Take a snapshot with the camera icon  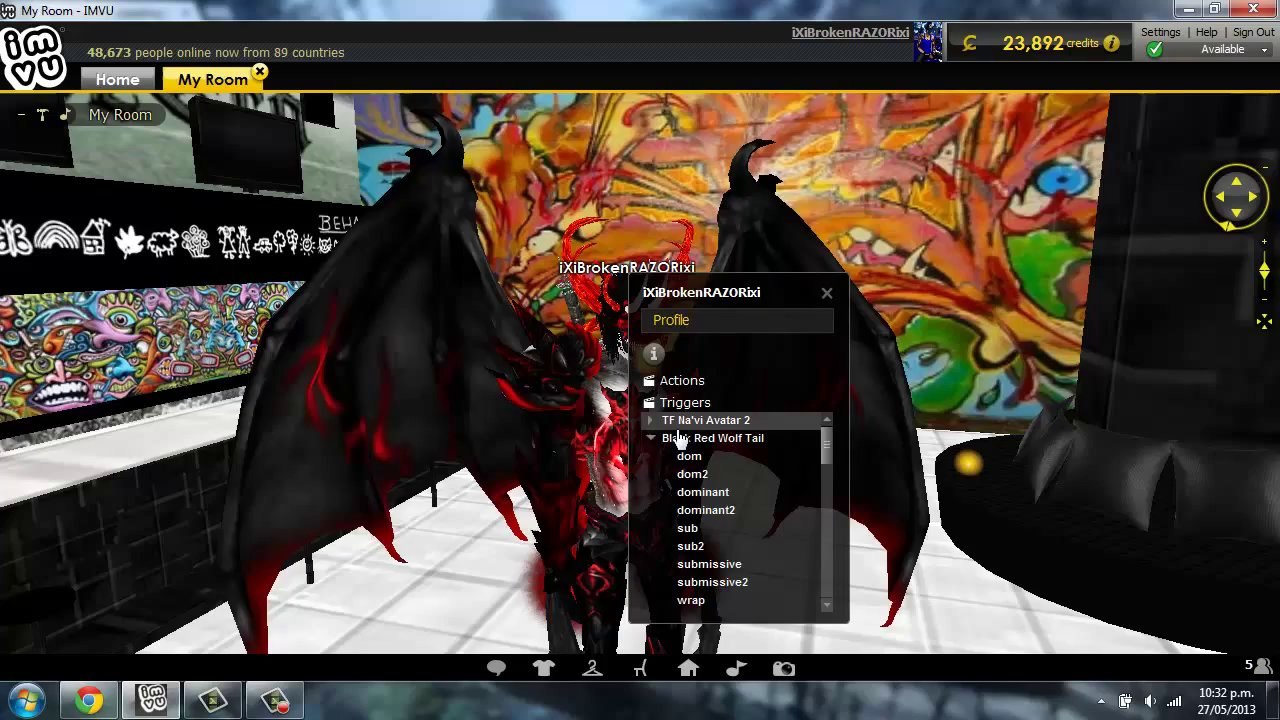(784, 668)
